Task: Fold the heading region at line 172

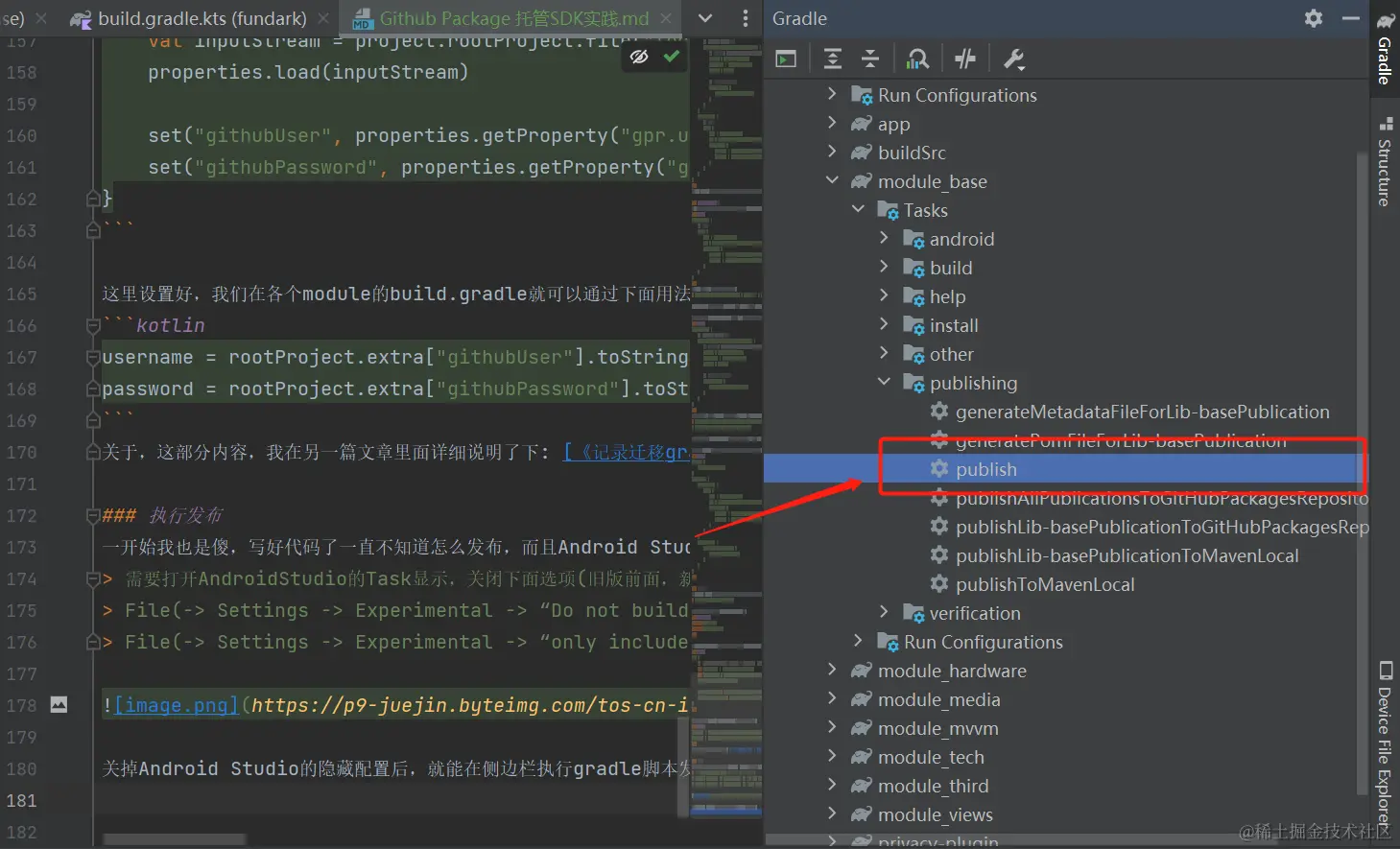Action: [x=93, y=515]
